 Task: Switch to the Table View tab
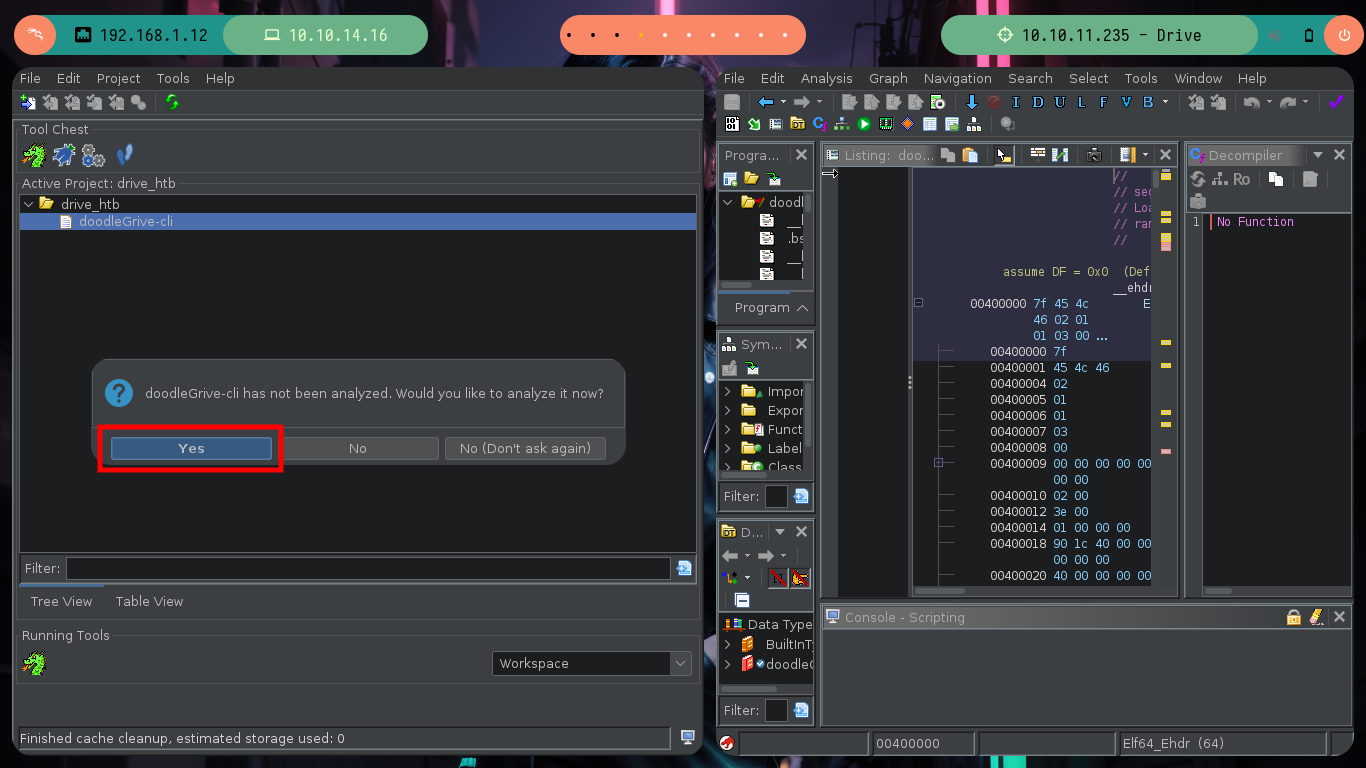149,601
